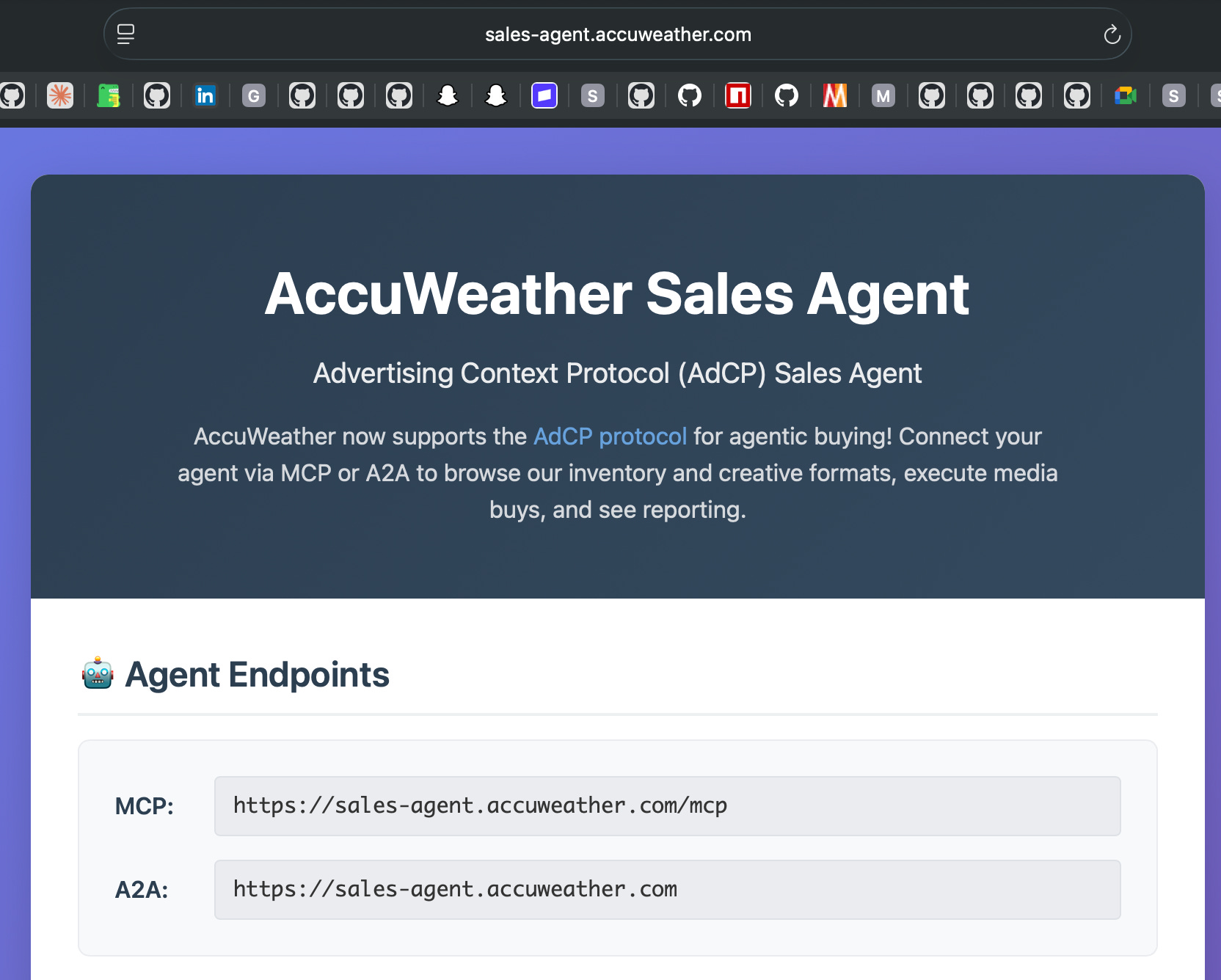Open GitHub bookmark between notebook and LinkedIn icons
This screenshot has height=980, width=1221.
pos(157,95)
